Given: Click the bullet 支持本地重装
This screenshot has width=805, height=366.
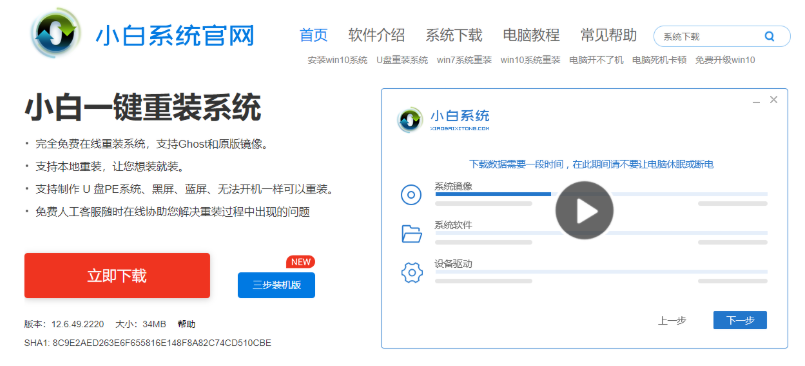Looking at the screenshot, I should (109, 166).
